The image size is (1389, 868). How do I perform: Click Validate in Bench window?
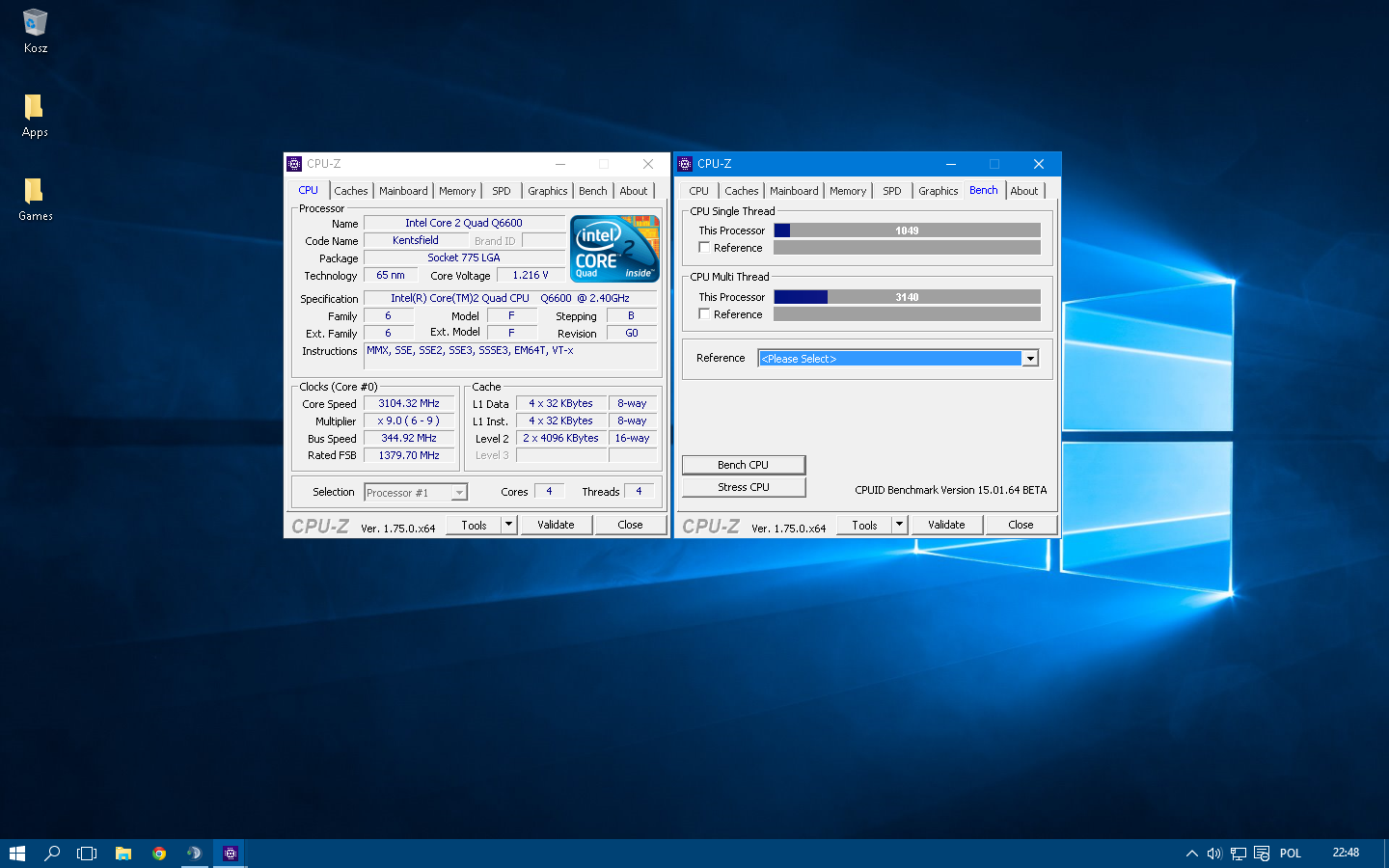click(946, 525)
